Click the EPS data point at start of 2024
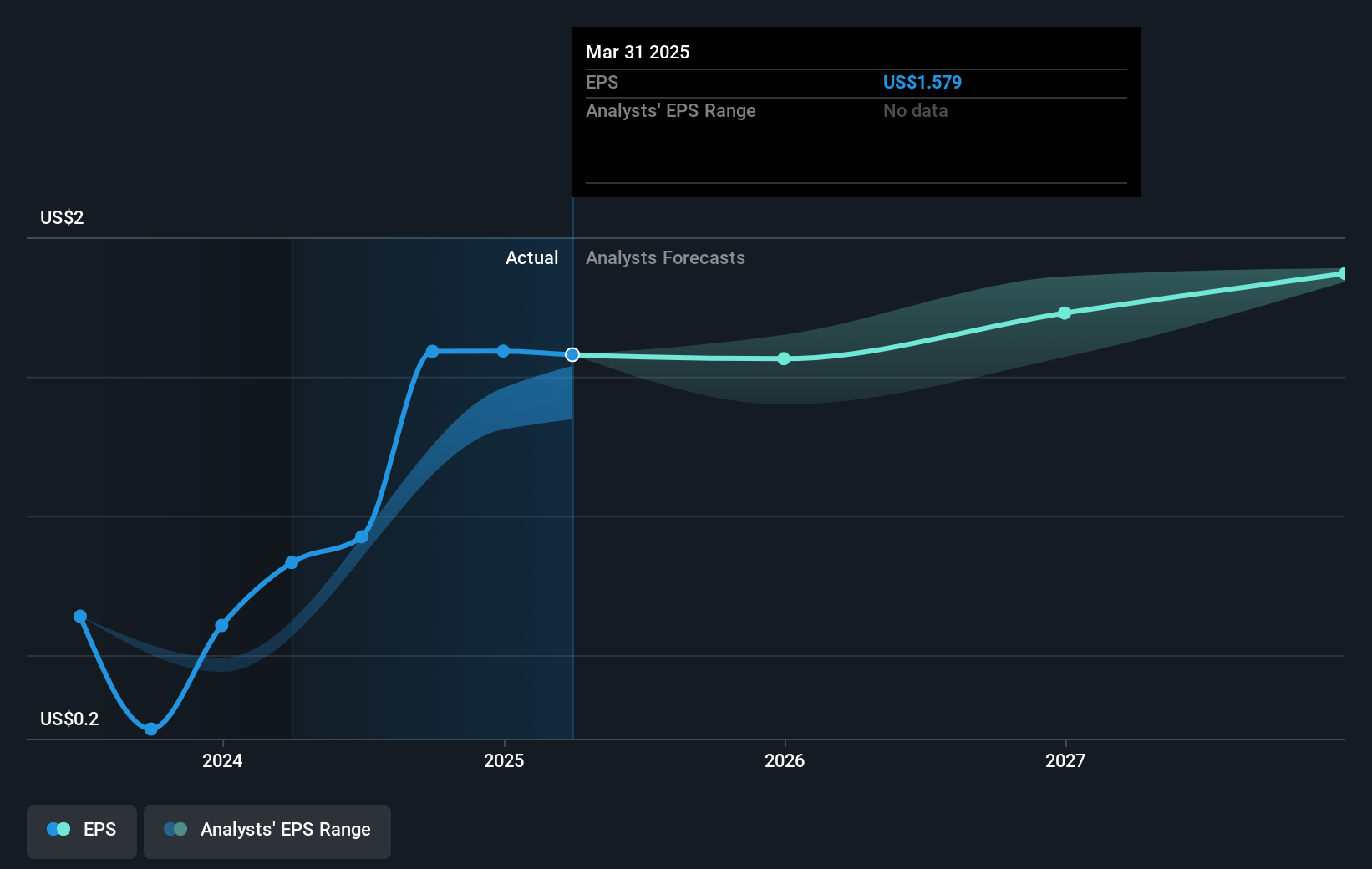Screen dimensions: 1372x869 pos(221,625)
